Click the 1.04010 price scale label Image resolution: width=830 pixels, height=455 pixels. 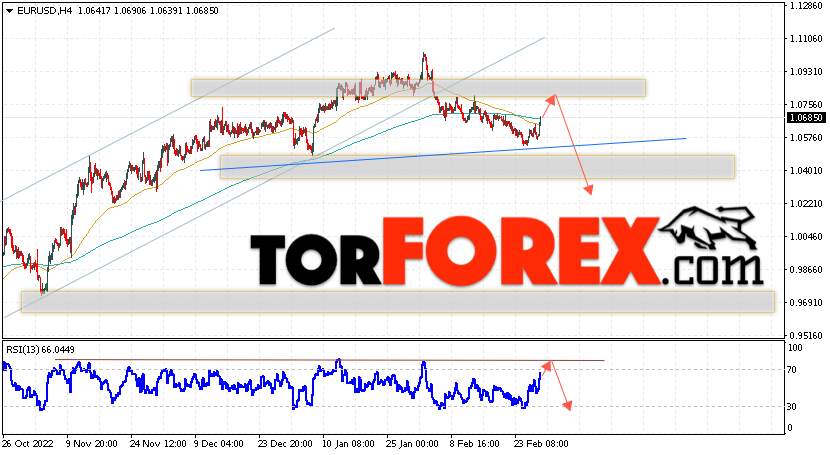click(x=807, y=170)
